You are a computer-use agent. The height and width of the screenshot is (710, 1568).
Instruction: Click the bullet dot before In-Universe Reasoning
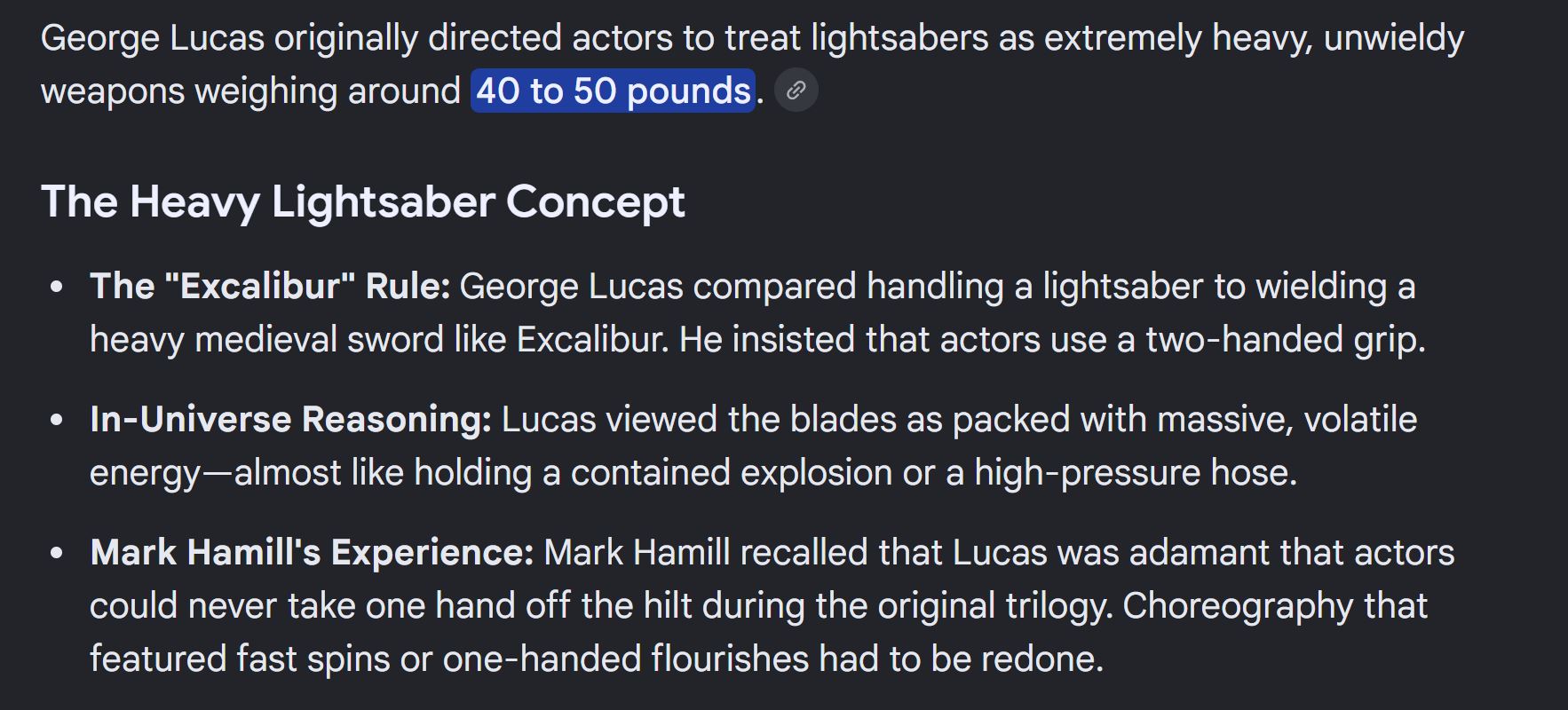58,421
